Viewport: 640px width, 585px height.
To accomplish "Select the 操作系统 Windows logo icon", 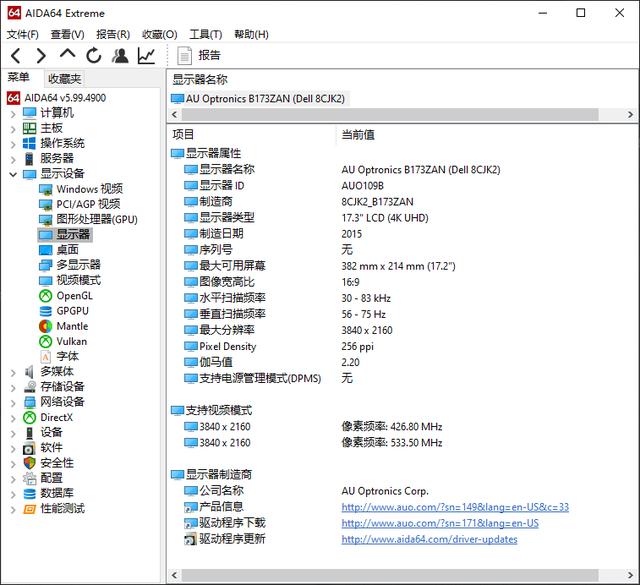I will (29, 143).
